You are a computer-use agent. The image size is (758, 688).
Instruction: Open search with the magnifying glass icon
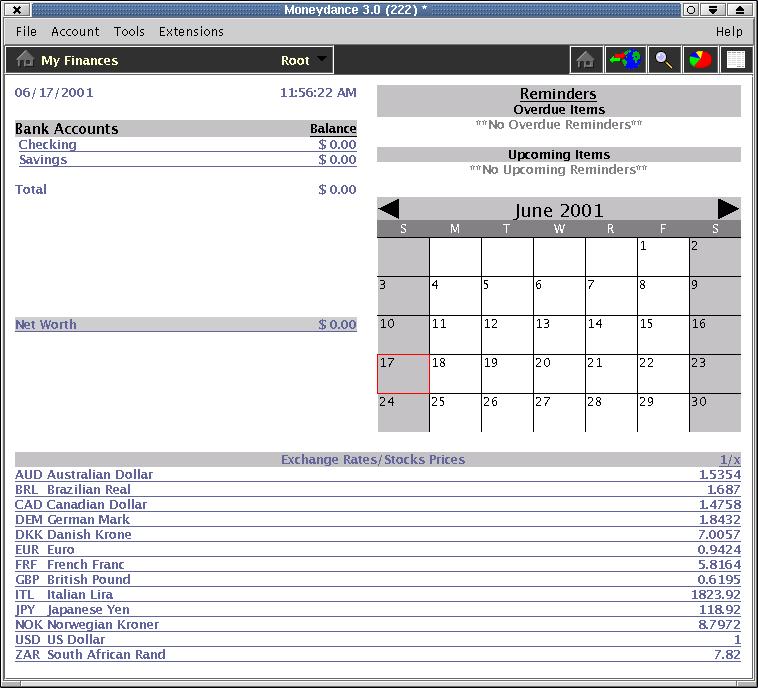[663, 60]
